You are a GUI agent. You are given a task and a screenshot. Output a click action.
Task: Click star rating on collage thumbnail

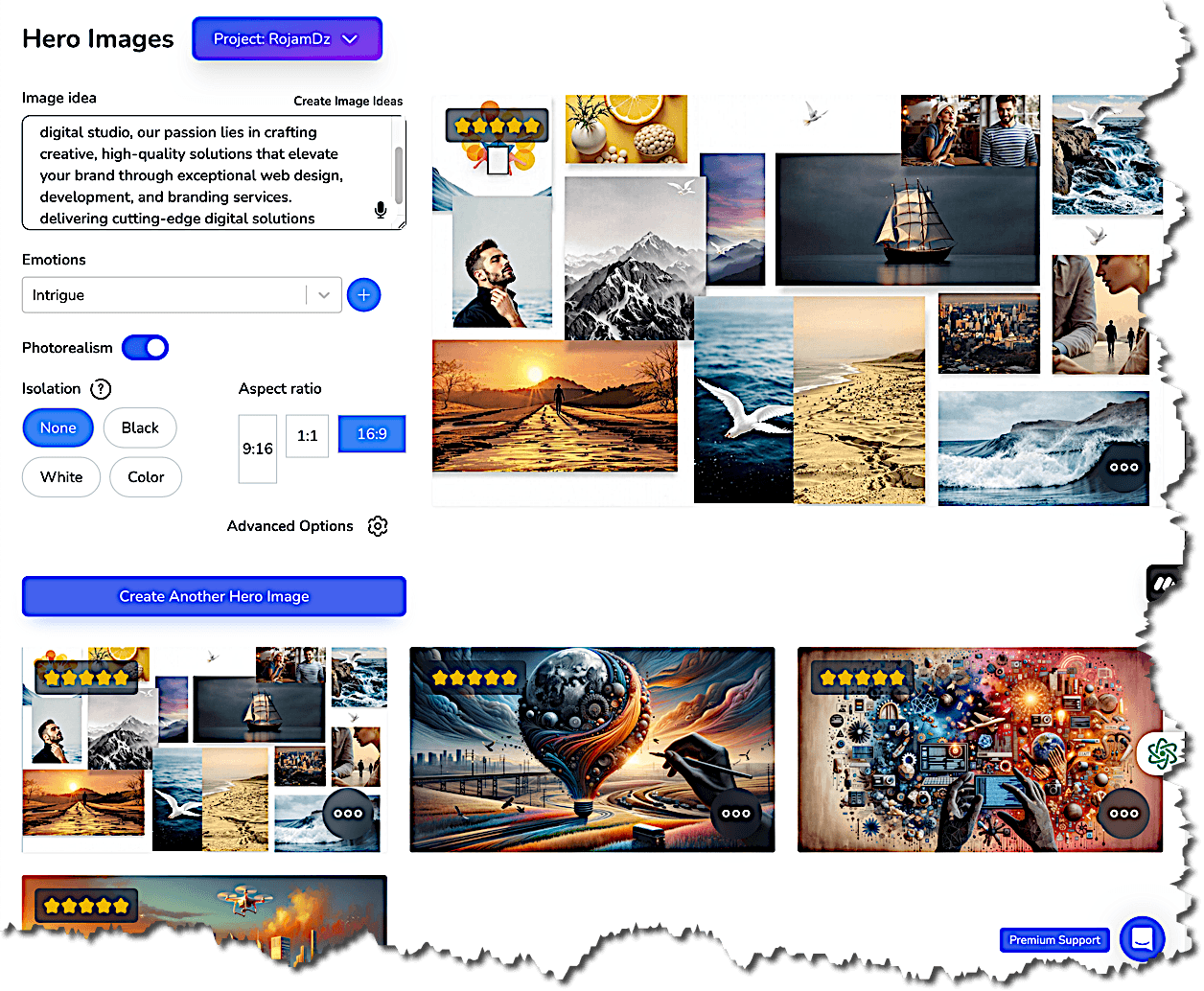[x=87, y=678]
